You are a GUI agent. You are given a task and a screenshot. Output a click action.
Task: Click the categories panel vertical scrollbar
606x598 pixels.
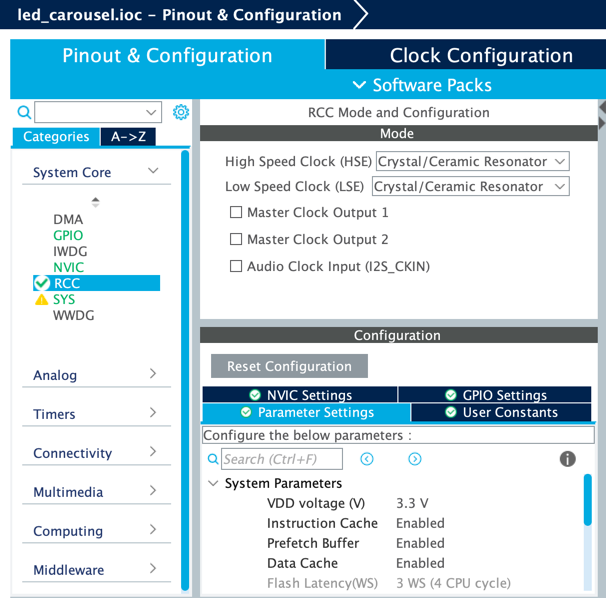click(x=185, y=370)
